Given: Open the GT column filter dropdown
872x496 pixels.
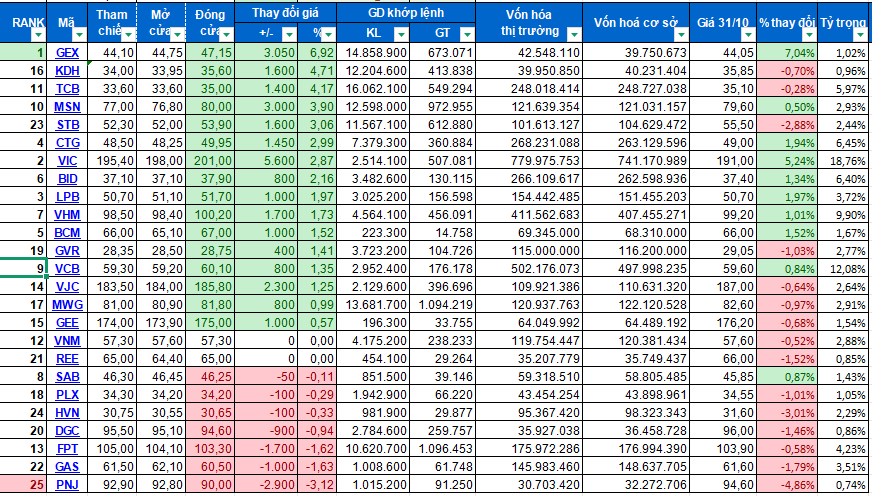Looking at the screenshot, I should click(x=467, y=36).
